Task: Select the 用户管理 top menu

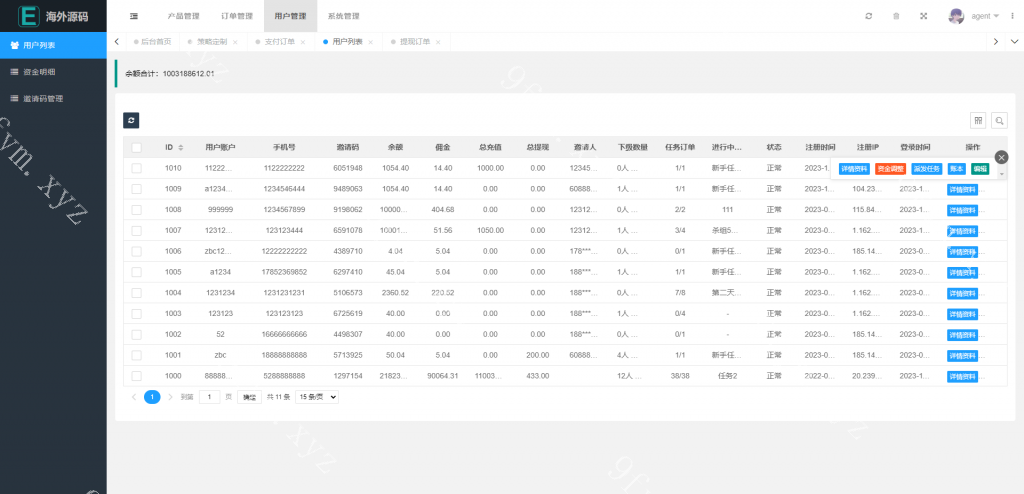Action: tap(291, 16)
